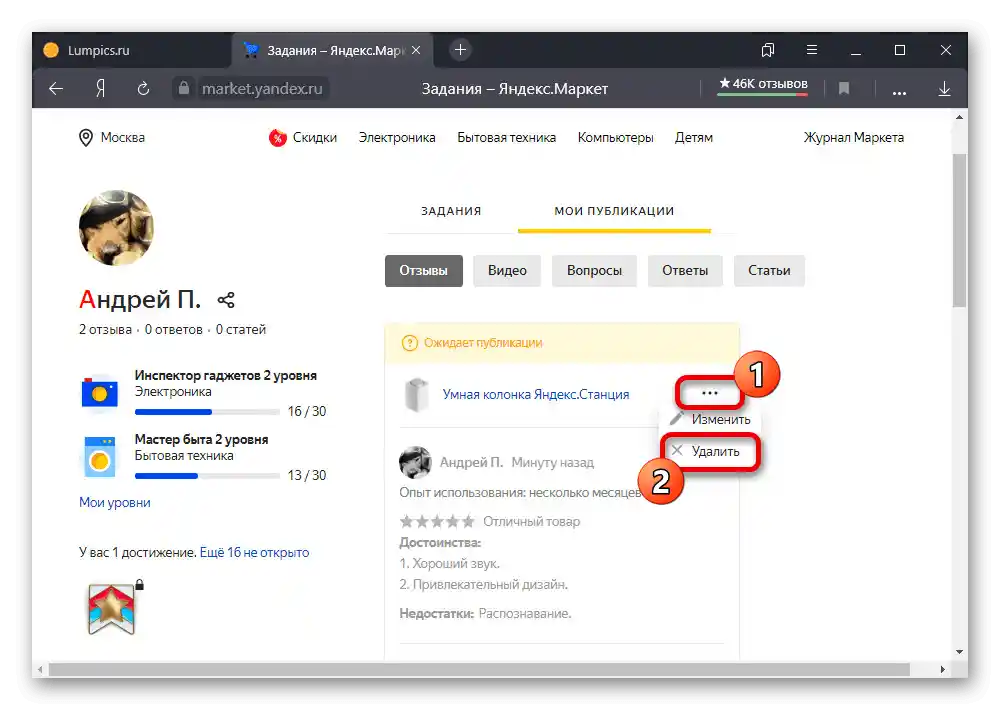
Task: Reload the page with the refresh icon
Action: point(143,89)
